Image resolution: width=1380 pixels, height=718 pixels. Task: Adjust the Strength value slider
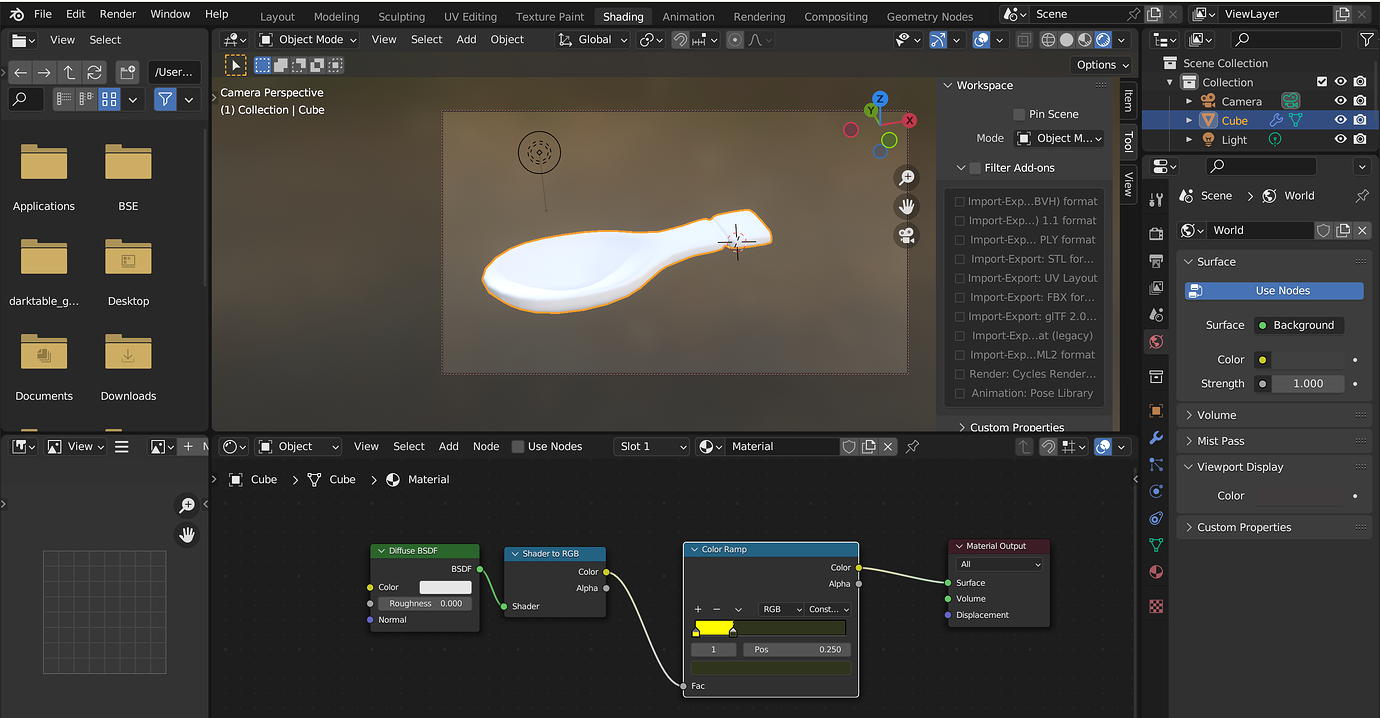point(1309,384)
